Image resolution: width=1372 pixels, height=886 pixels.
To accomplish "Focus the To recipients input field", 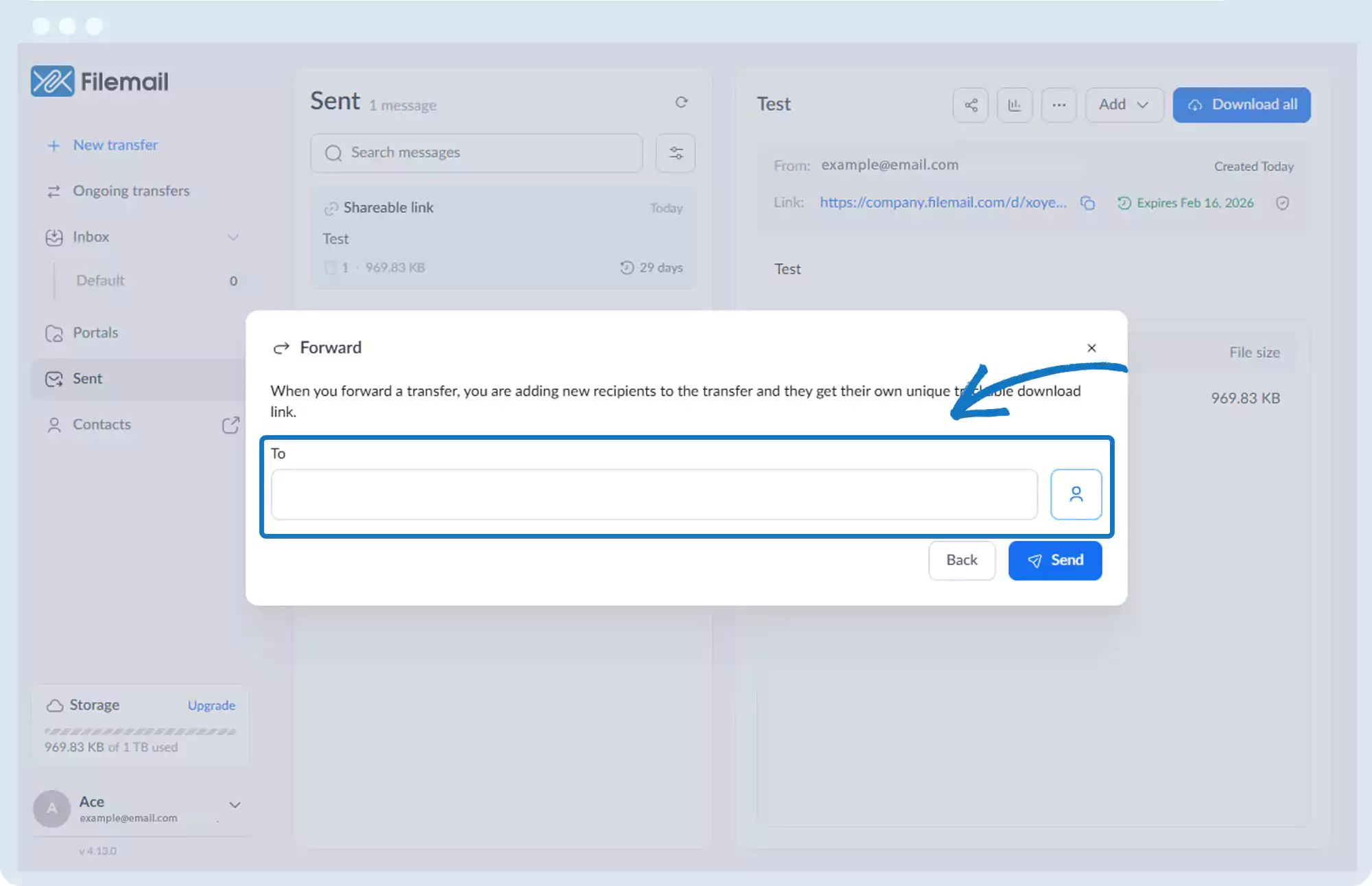I will [653, 494].
